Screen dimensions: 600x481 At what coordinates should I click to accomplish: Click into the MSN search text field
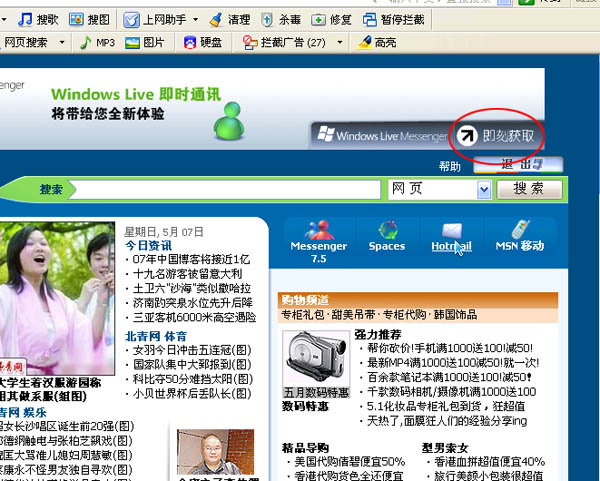(x=225, y=189)
